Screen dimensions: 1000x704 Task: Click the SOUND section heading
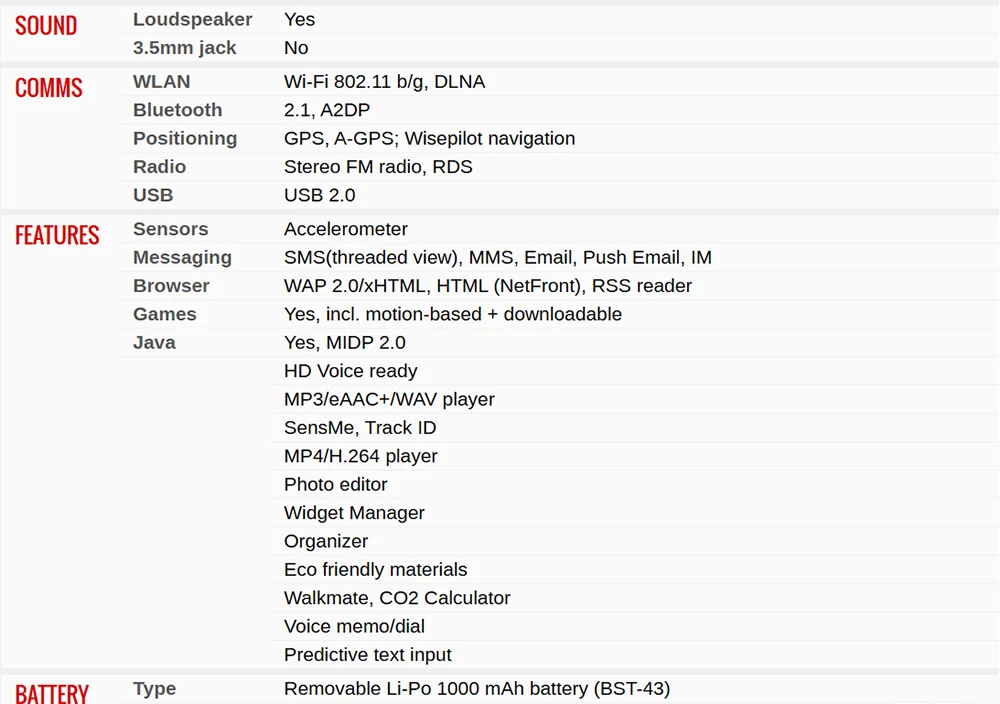pos(46,26)
